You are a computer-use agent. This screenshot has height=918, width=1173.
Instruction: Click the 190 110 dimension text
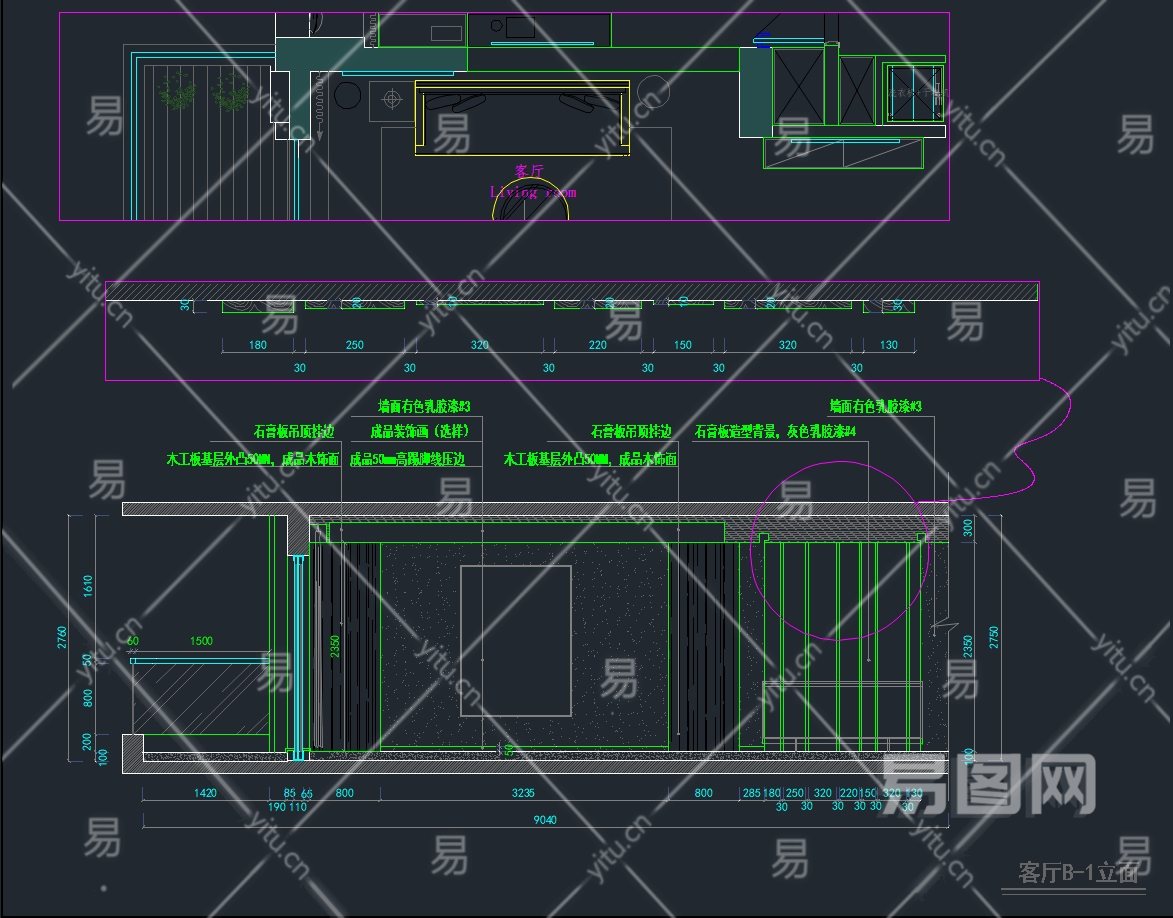click(287, 807)
